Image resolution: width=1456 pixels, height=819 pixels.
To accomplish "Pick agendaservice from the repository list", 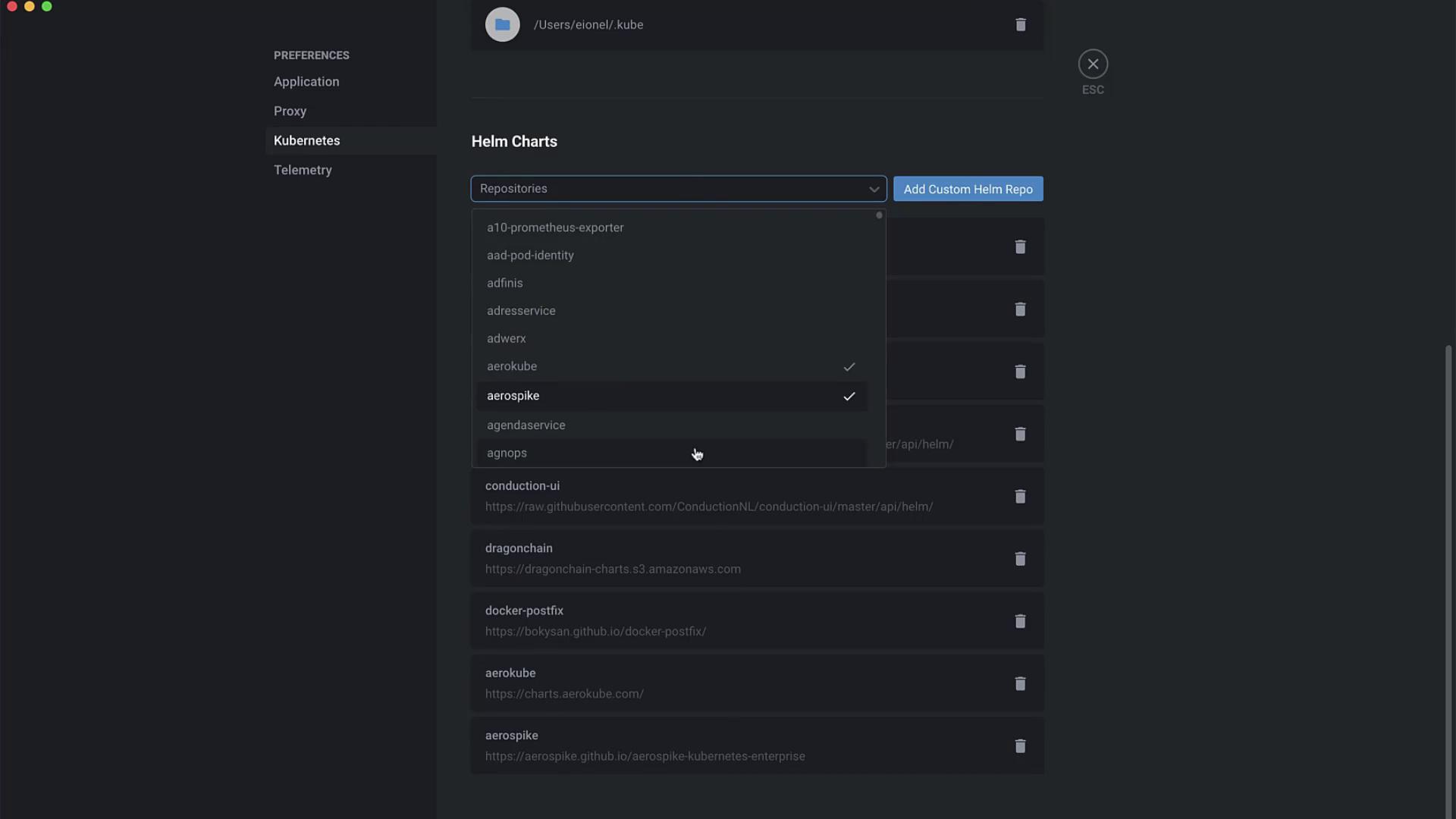I will pos(526,425).
